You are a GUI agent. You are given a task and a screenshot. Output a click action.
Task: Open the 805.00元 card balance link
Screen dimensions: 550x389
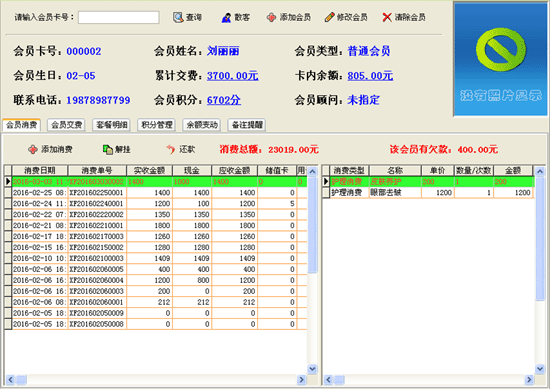370,76
